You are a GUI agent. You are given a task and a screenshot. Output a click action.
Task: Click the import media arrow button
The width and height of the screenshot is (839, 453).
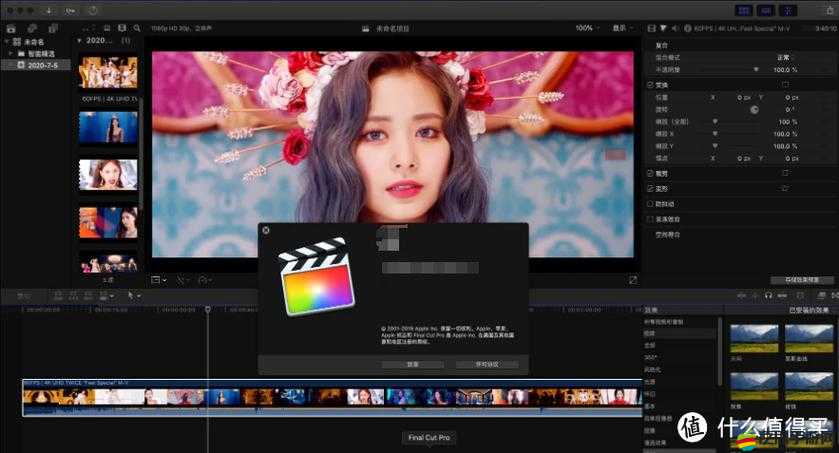tap(49, 9)
